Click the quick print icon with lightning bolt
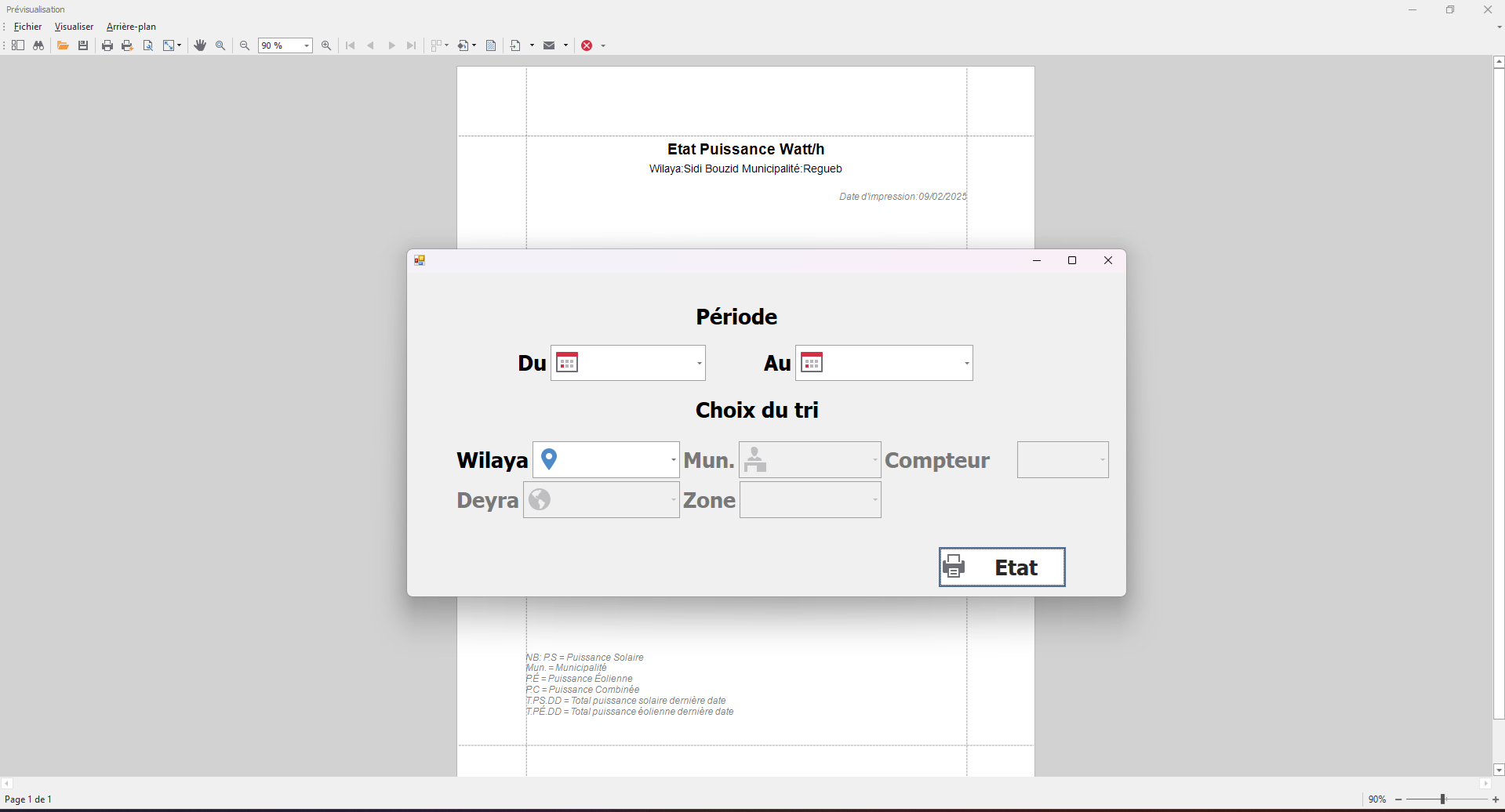The height and width of the screenshot is (812, 1505). (x=127, y=45)
